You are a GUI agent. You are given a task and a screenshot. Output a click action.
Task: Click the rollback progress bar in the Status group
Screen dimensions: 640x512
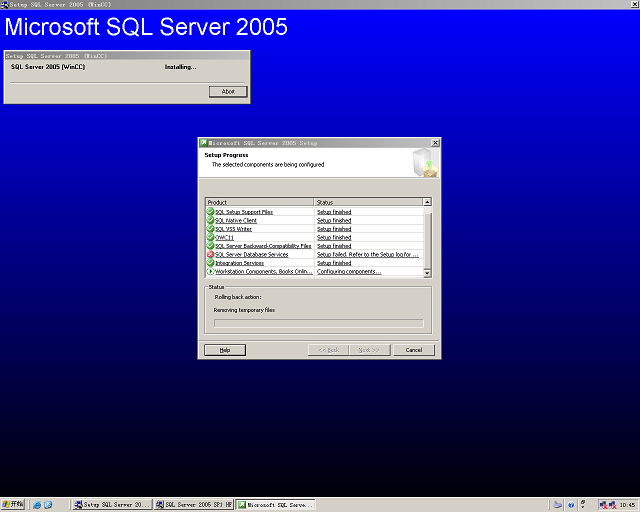pos(319,323)
